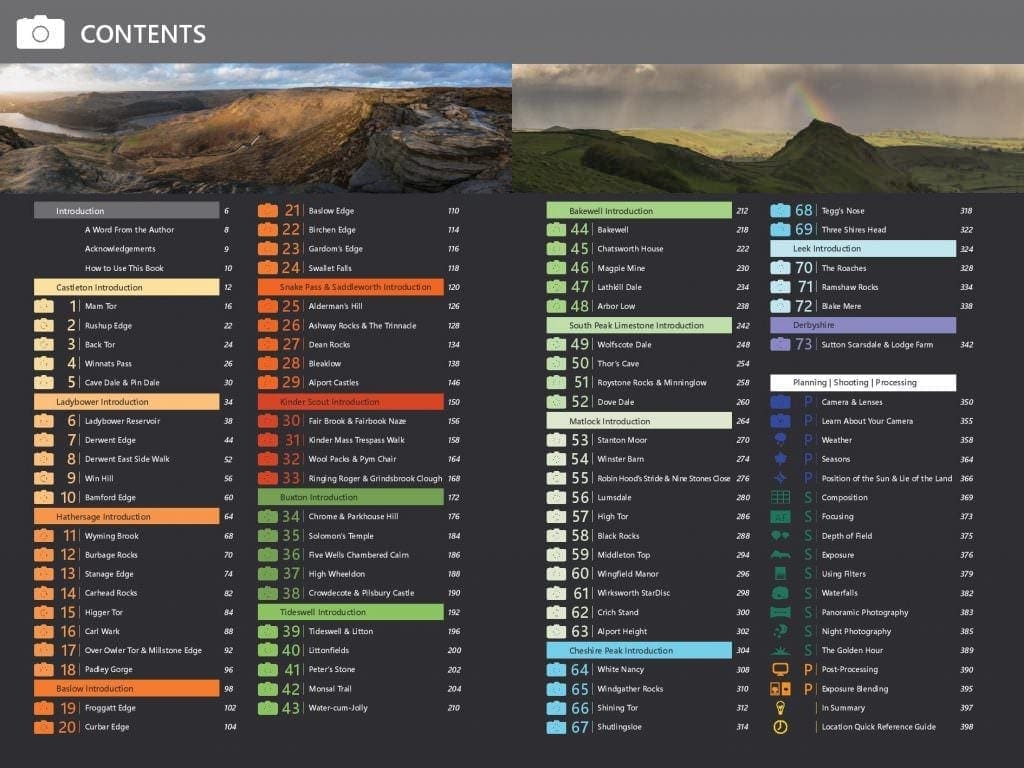This screenshot has height=768, width=1024.
Task: Click the Golden Hour sunrise icon
Action: tap(780, 650)
